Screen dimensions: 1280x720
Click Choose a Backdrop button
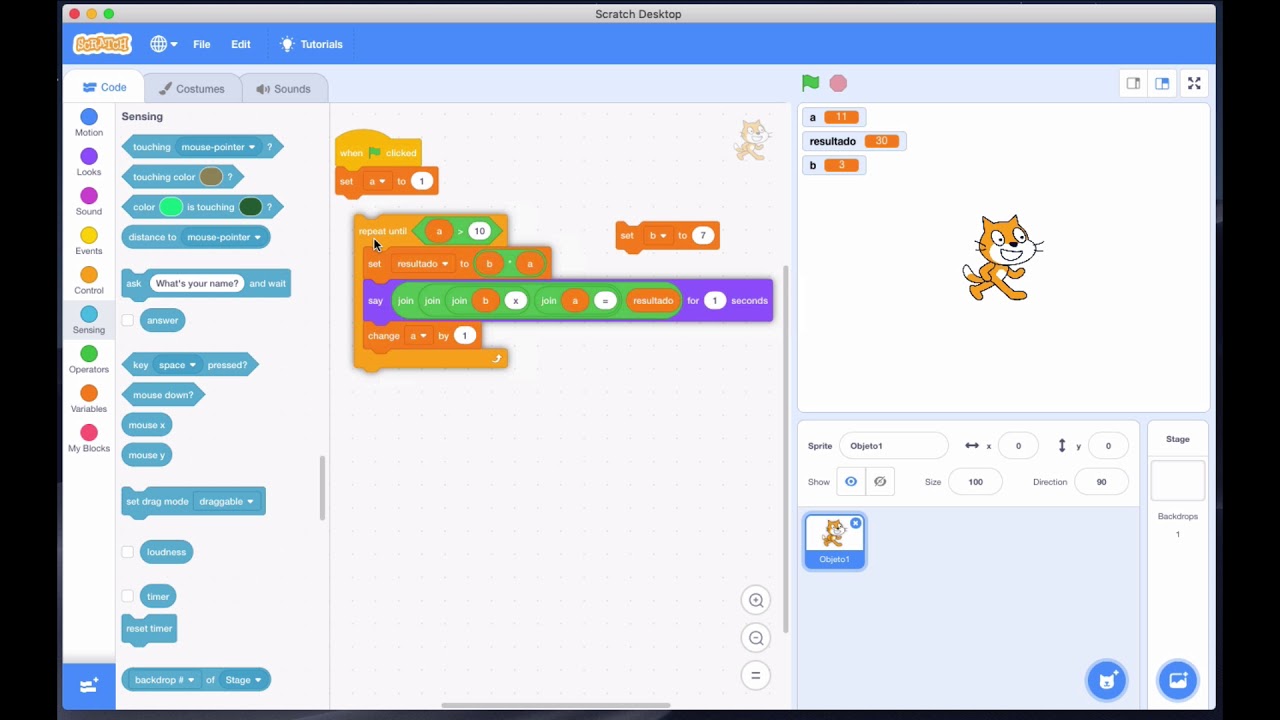tap(1178, 681)
